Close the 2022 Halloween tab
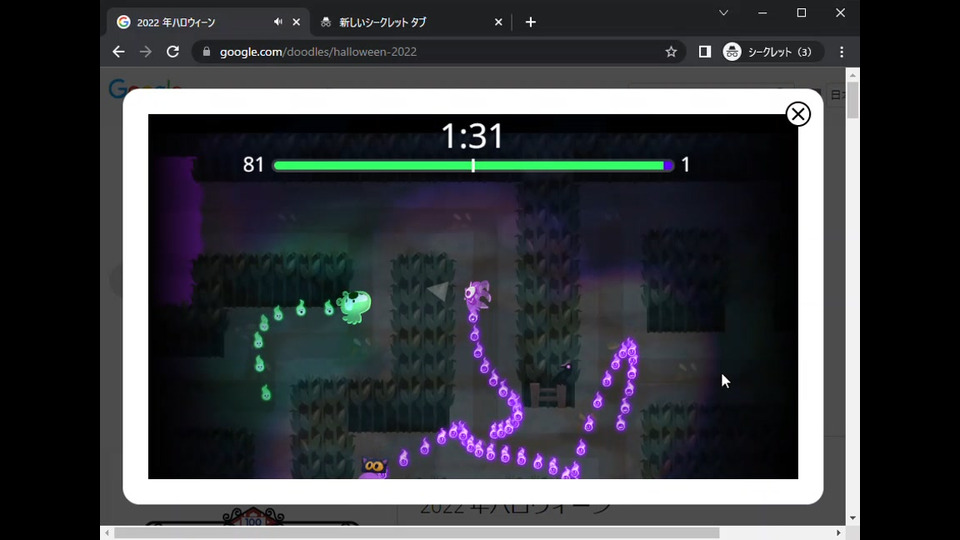Viewport: 960px width, 540px height. tap(296, 22)
